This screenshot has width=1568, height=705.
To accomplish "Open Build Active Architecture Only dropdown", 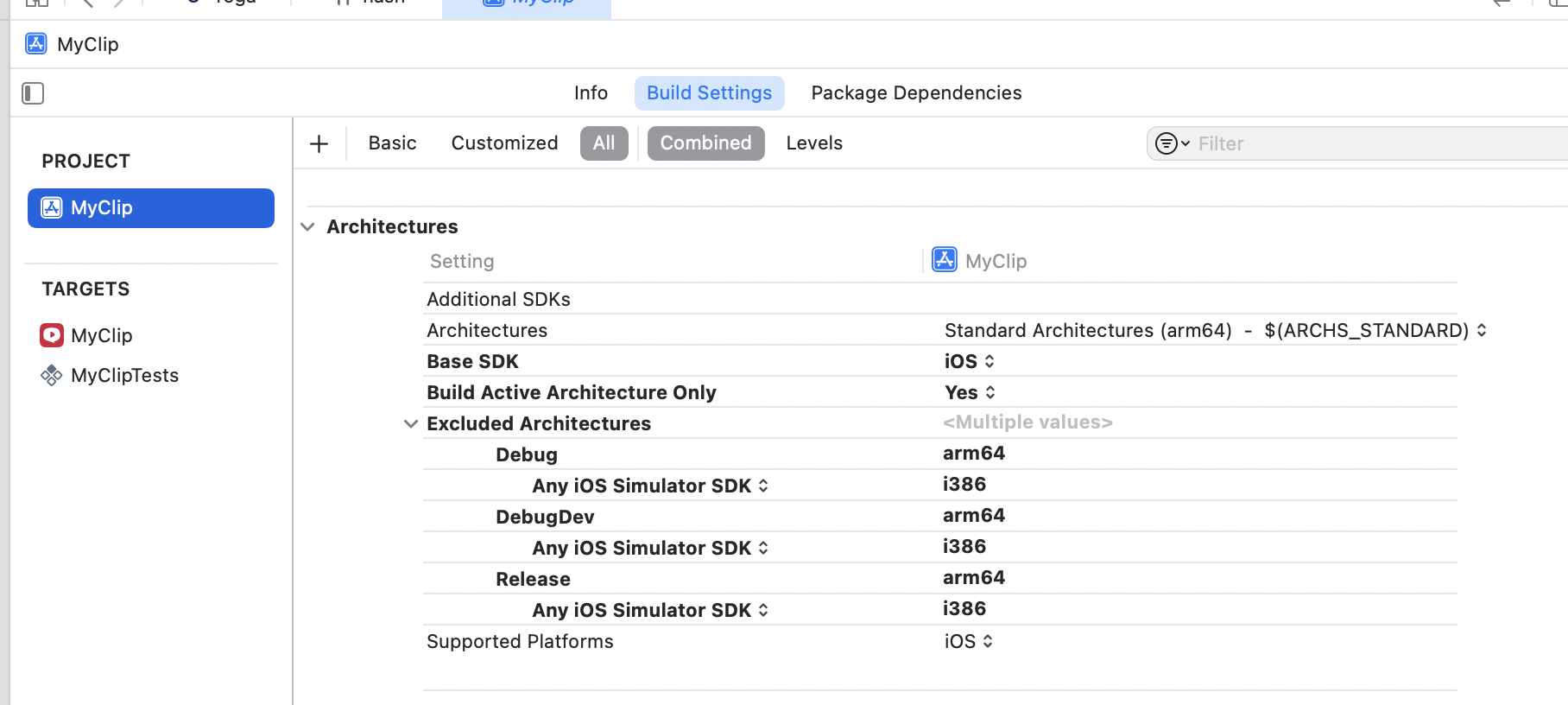I will coord(970,392).
